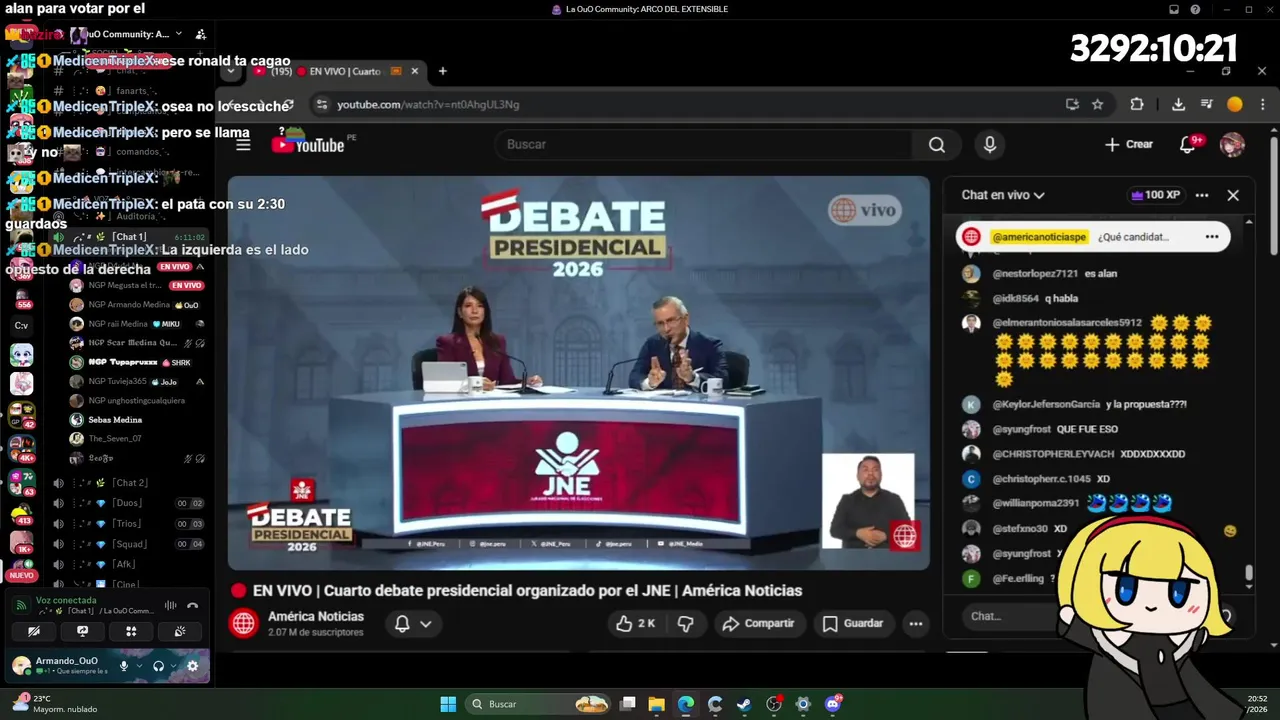Image resolution: width=1280 pixels, height=720 pixels.
Task: Focus the YouTube Buscar search field
Action: point(703,145)
